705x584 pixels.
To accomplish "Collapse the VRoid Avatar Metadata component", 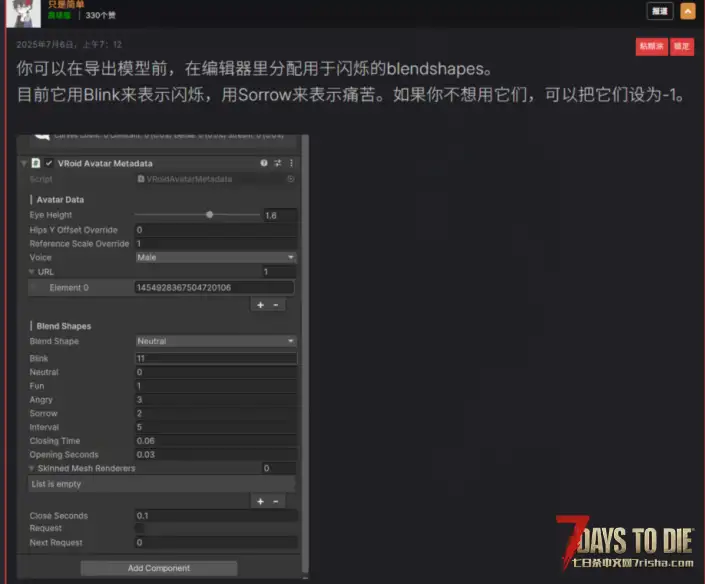I will (x=24, y=163).
